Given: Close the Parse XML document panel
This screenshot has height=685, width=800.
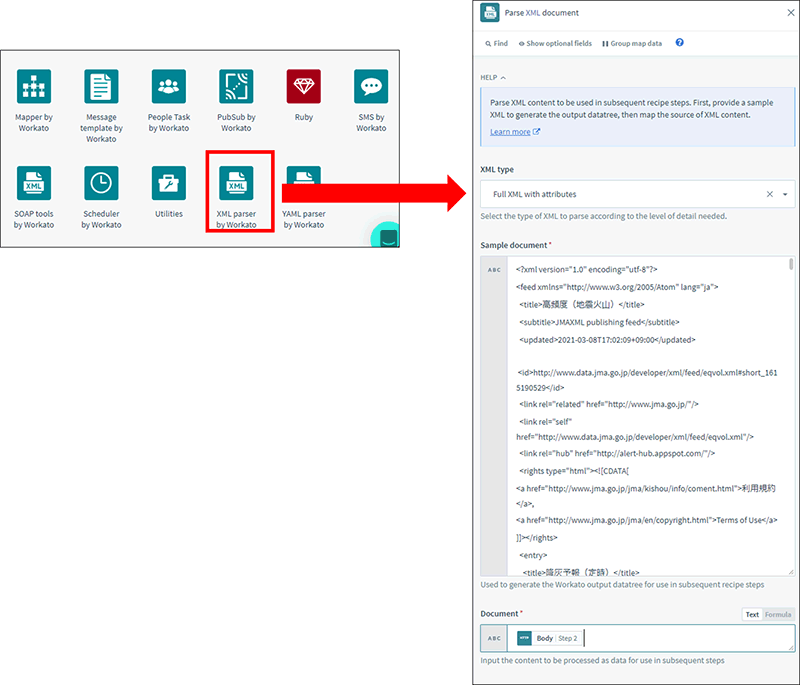Looking at the screenshot, I should tap(791, 13).
